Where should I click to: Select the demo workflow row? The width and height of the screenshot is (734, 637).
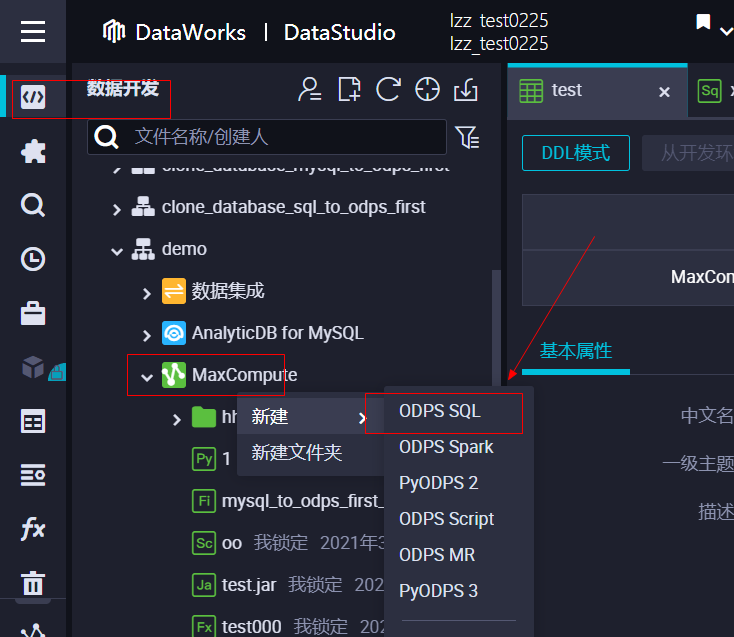[x=184, y=249]
